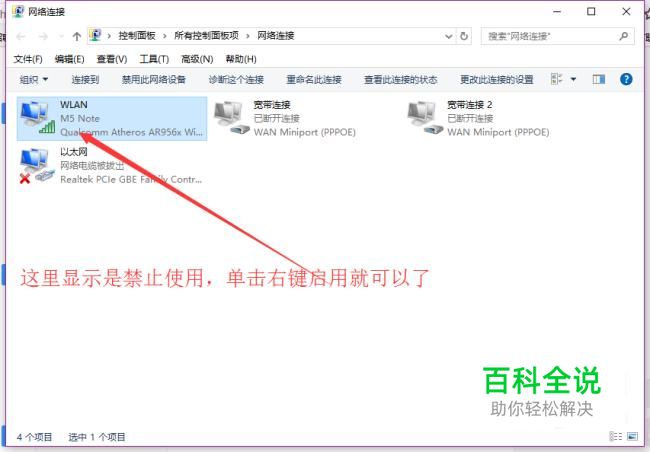Expand chevron after 控制面板 breadcrumb
Screen dimensions: 650x452
165,36
